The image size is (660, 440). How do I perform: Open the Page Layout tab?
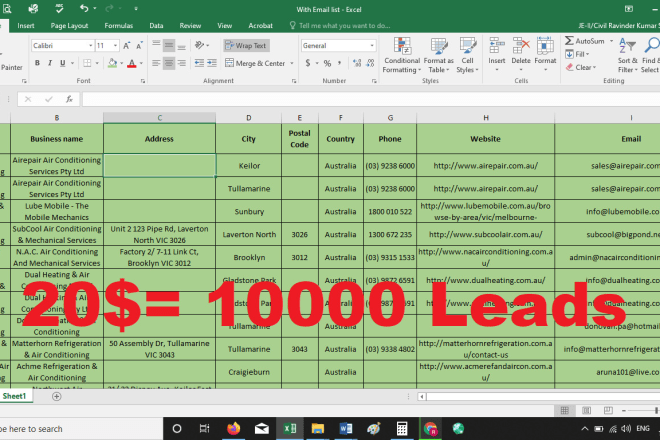pos(69,26)
